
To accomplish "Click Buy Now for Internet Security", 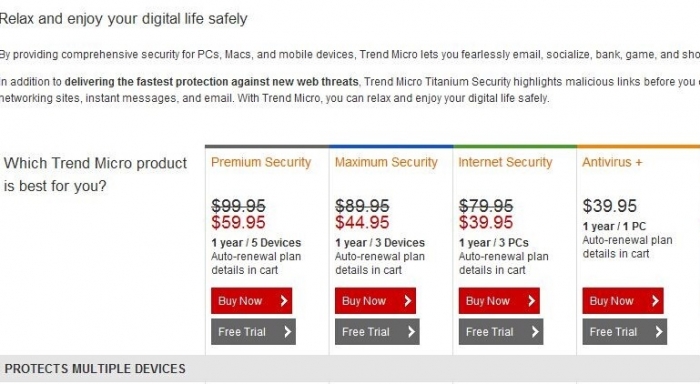I will click(499, 301).
